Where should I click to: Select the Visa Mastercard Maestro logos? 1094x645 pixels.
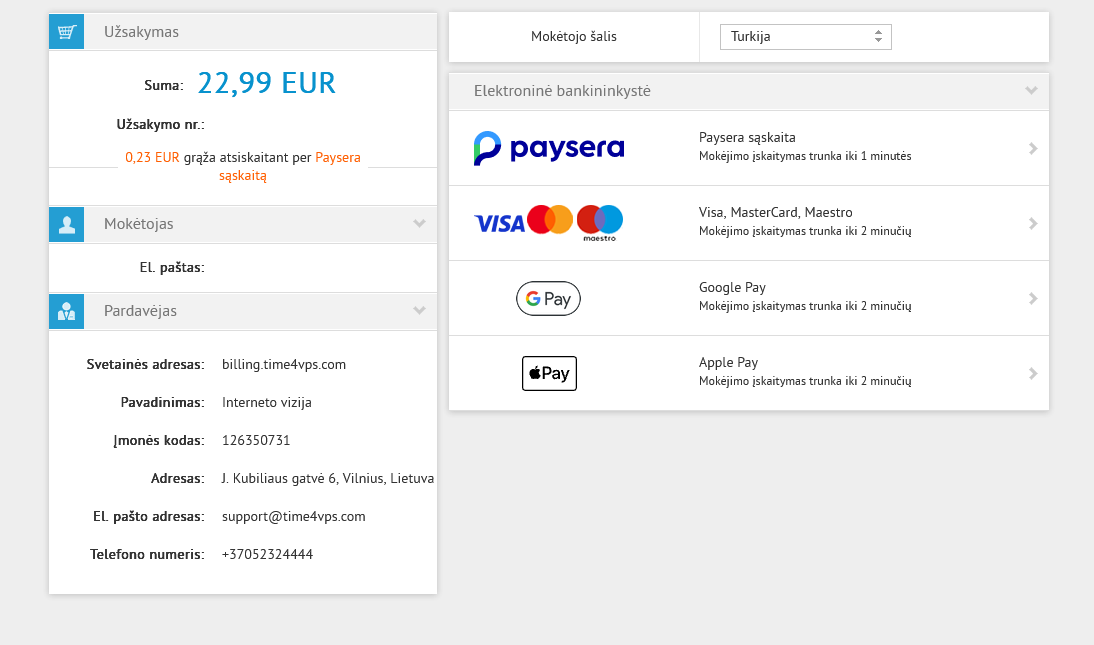548,223
